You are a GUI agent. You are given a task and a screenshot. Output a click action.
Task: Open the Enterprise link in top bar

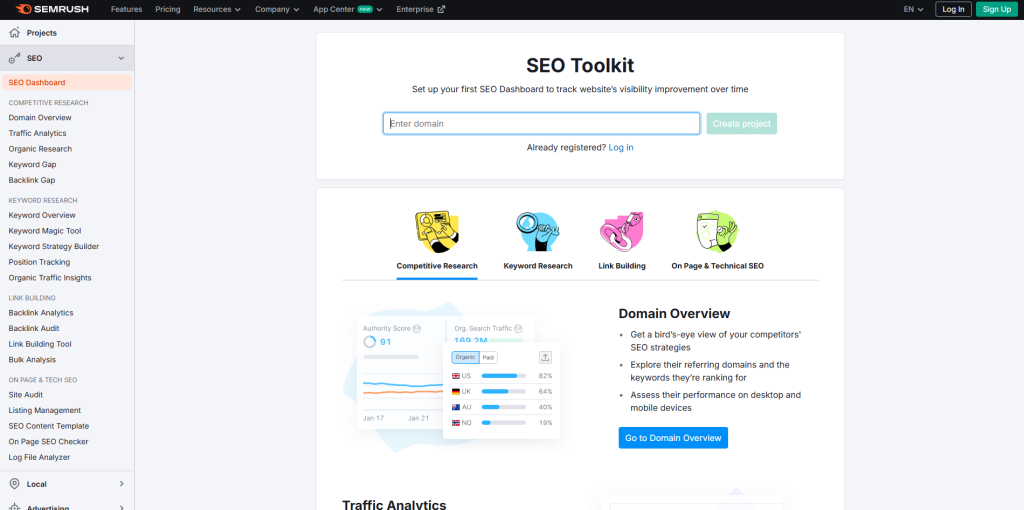click(x=421, y=9)
